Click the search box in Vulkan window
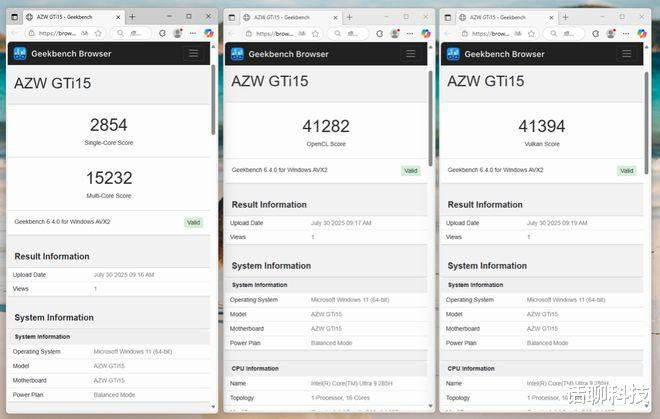 click(x=564, y=33)
